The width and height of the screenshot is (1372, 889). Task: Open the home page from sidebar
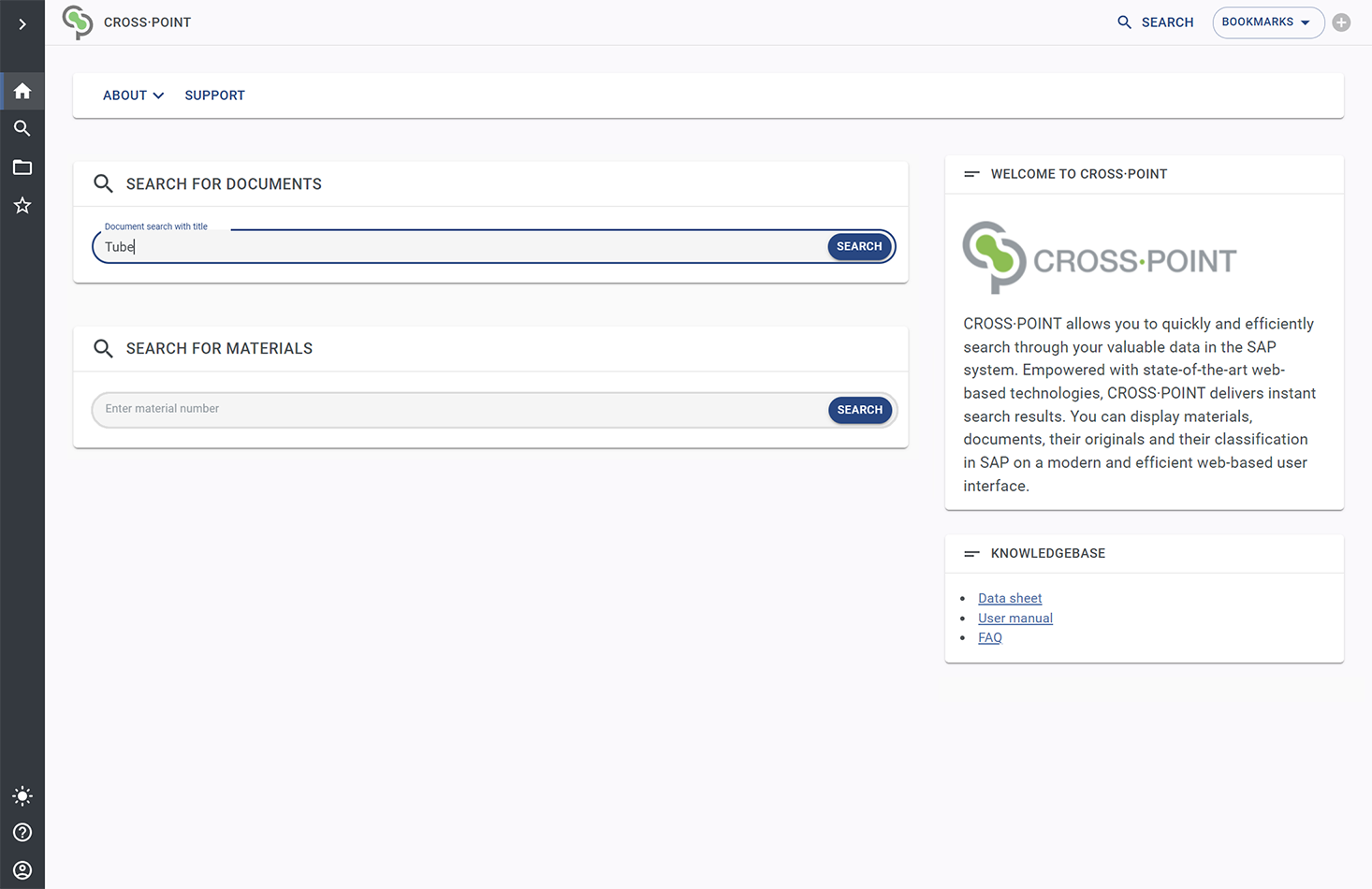point(22,91)
